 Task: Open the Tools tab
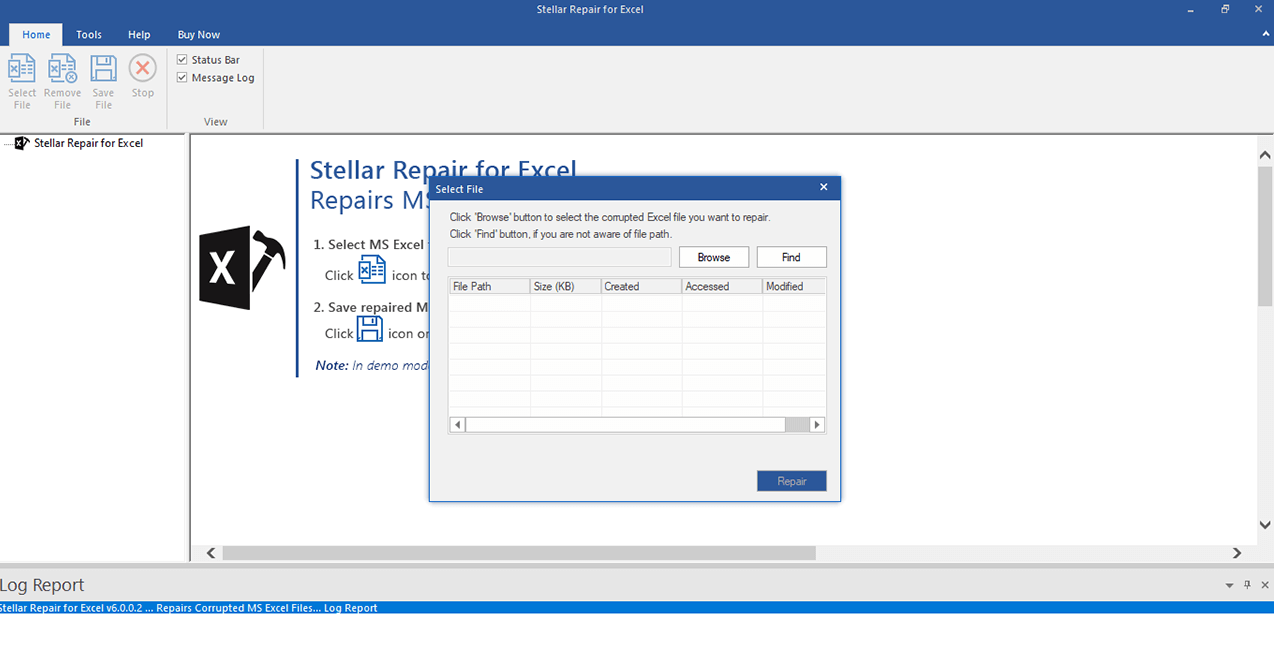click(x=89, y=35)
